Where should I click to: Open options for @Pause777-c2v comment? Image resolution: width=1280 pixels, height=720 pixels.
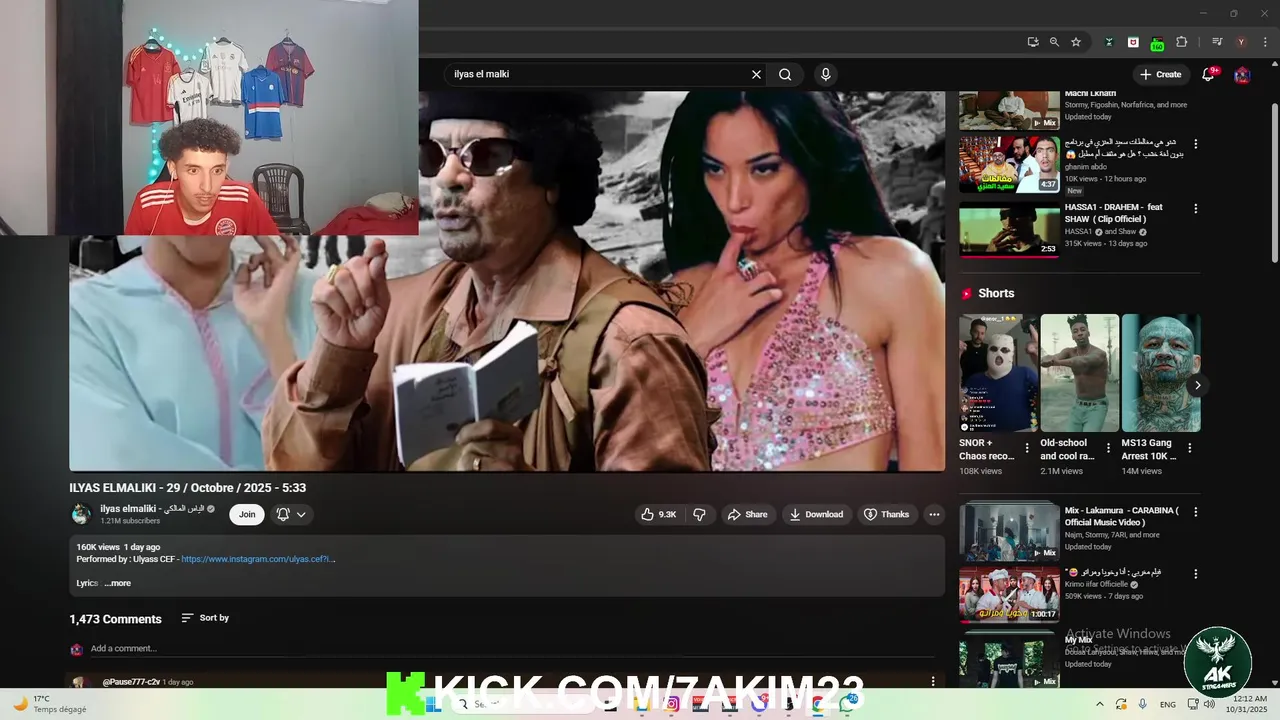click(x=933, y=681)
